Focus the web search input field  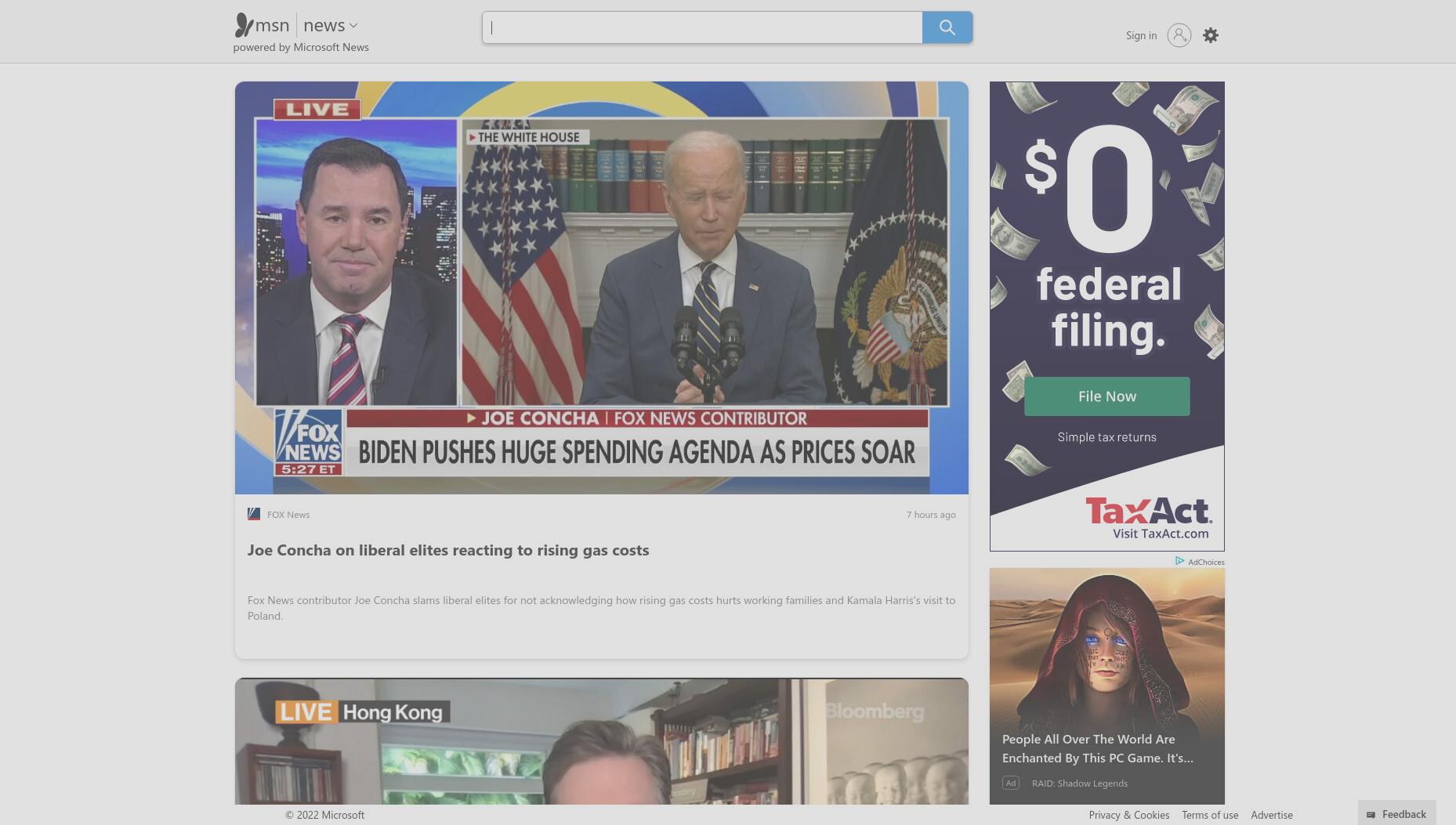click(x=702, y=27)
